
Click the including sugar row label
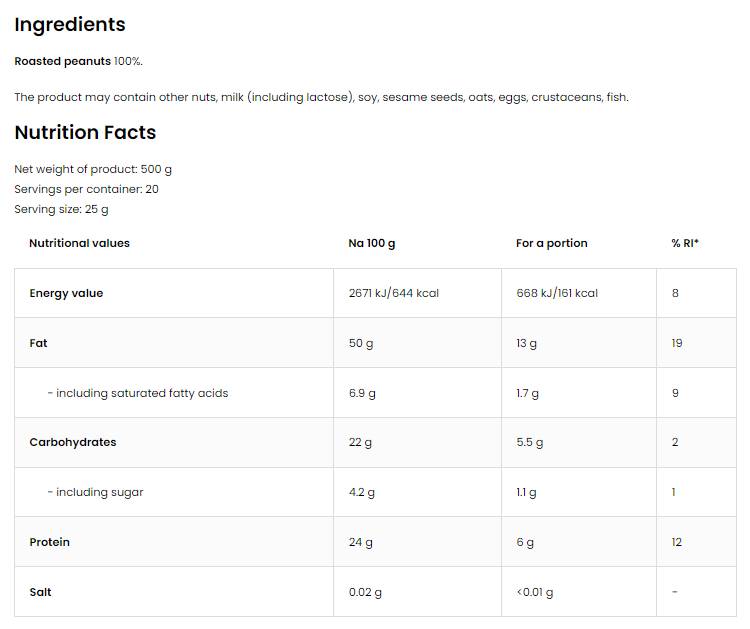click(95, 492)
